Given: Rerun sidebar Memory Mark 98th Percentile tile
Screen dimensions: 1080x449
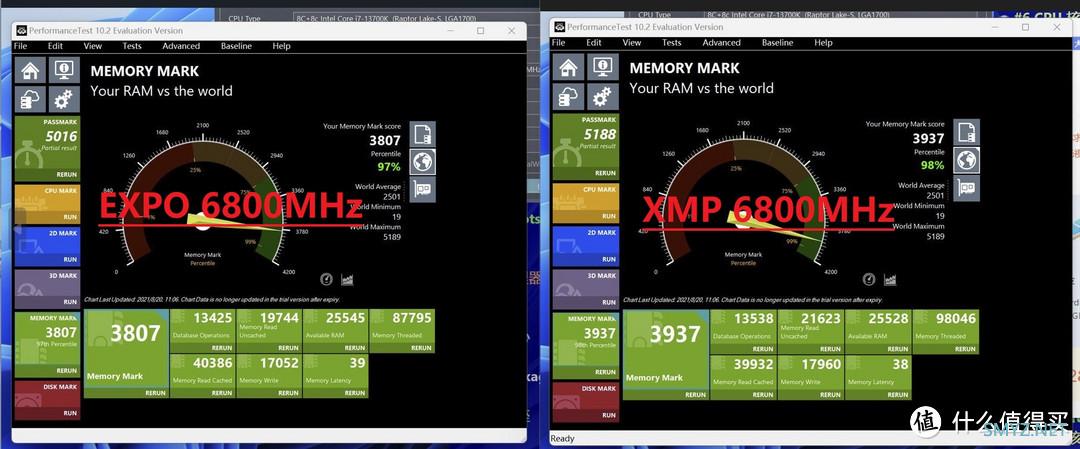Looking at the screenshot, I should pos(605,373).
